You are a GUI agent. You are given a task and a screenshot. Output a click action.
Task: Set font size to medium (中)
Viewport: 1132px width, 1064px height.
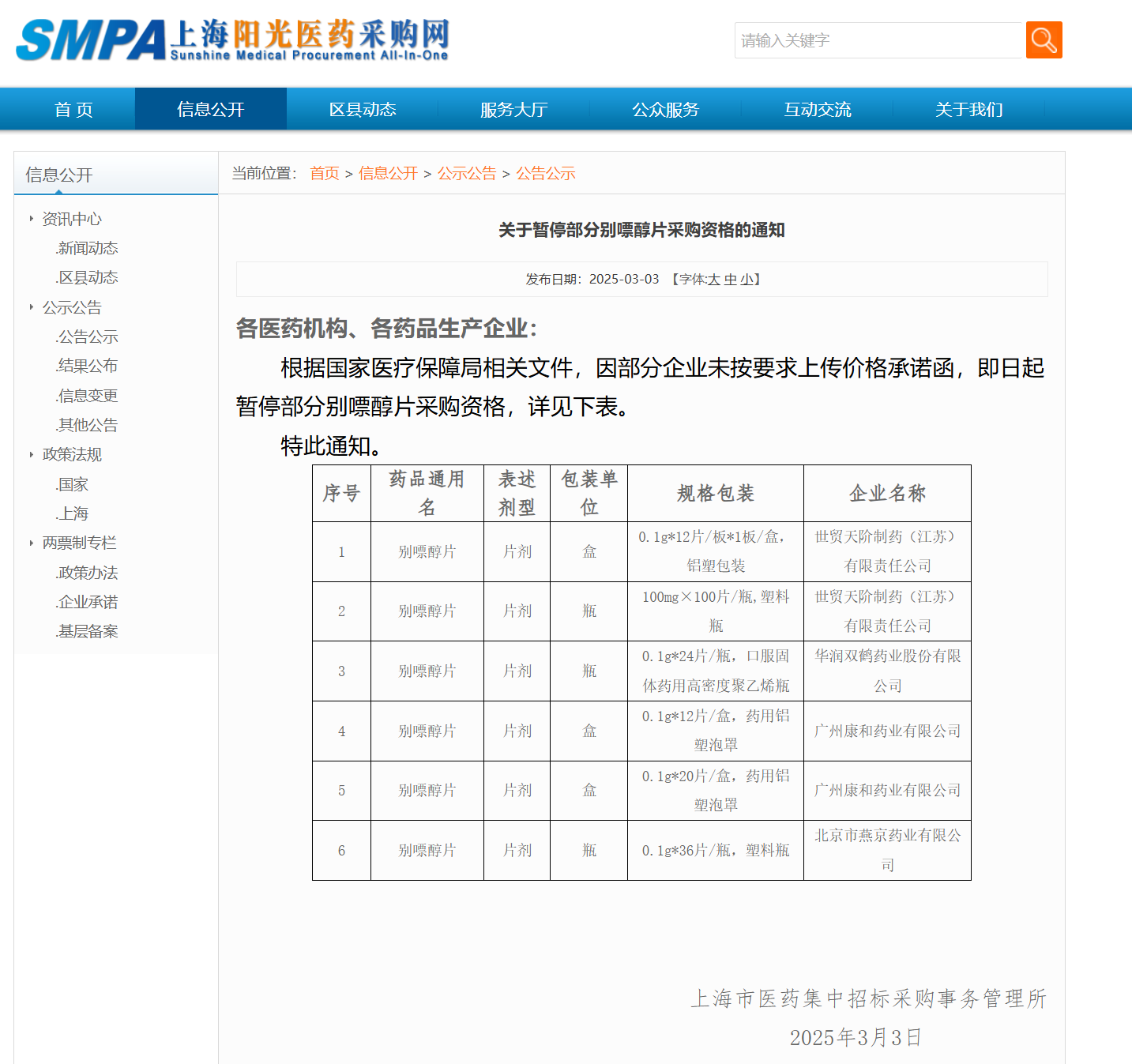point(730,280)
